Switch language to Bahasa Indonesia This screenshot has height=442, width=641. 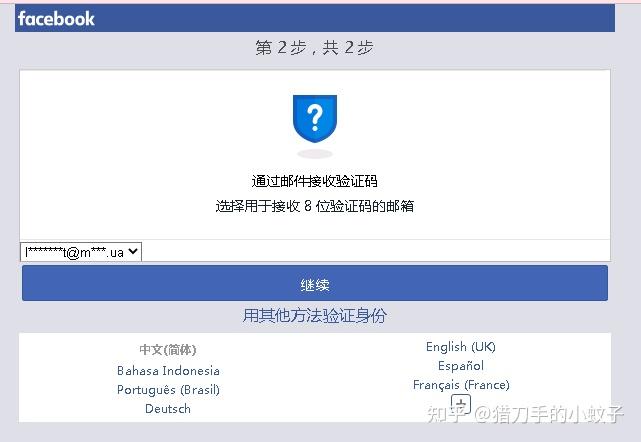coord(168,370)
